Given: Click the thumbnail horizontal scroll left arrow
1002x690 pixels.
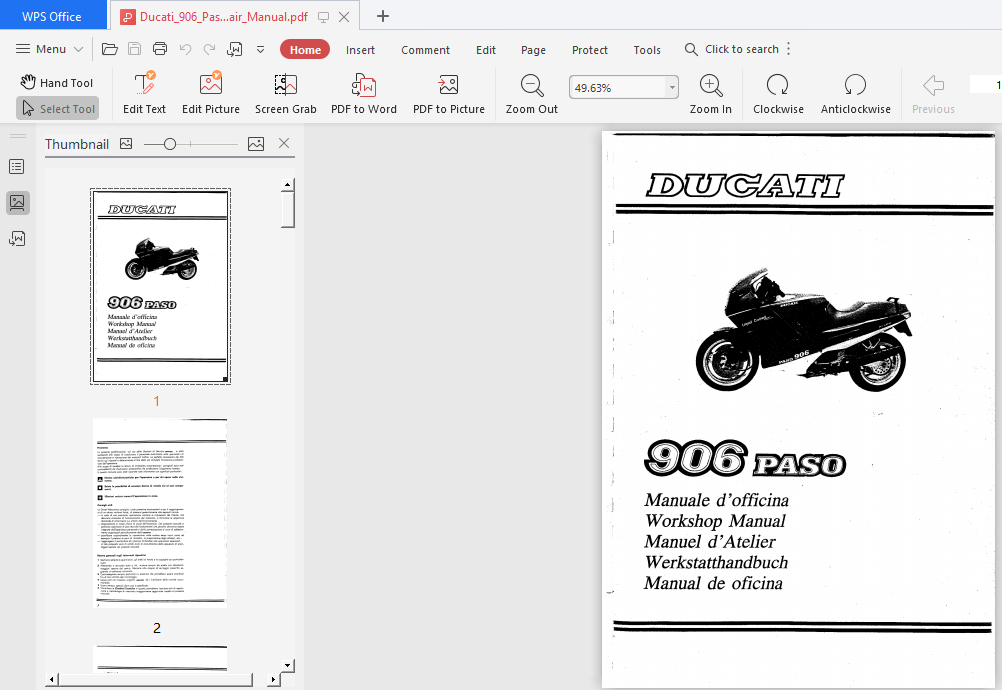Looking at the screenshot, I should tap(52, 679).
